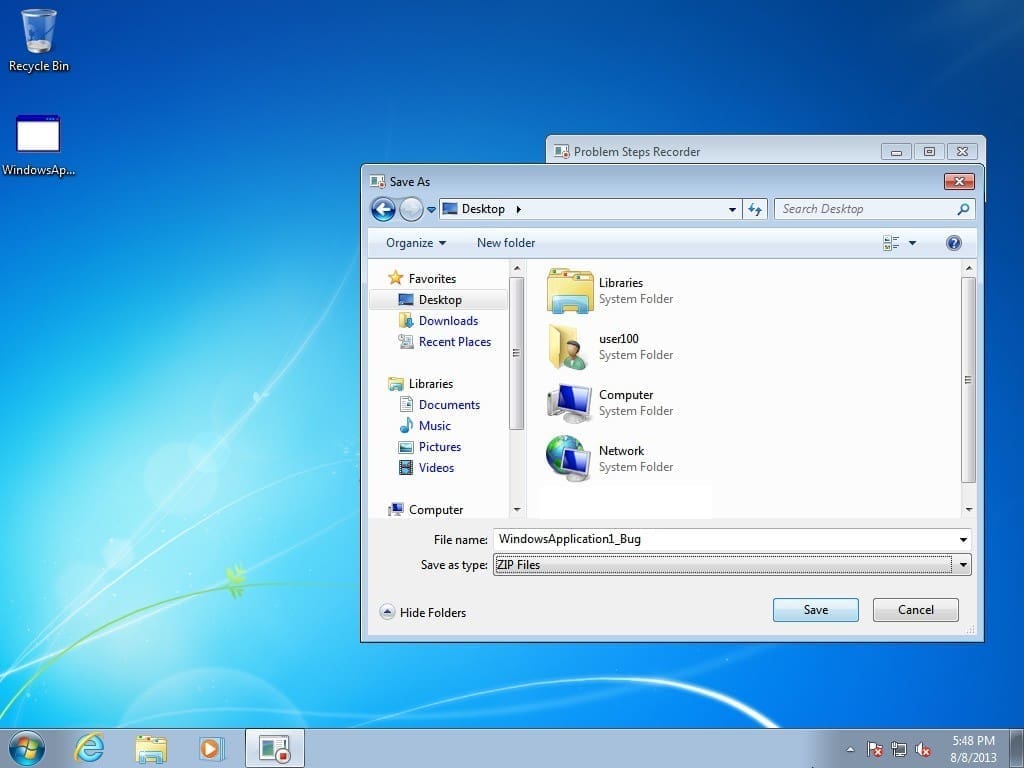Click the Help question mark in the Save As toolbar
Image resolution: width=1024 pixels, height=768 pixels.
tap(953, 242)
